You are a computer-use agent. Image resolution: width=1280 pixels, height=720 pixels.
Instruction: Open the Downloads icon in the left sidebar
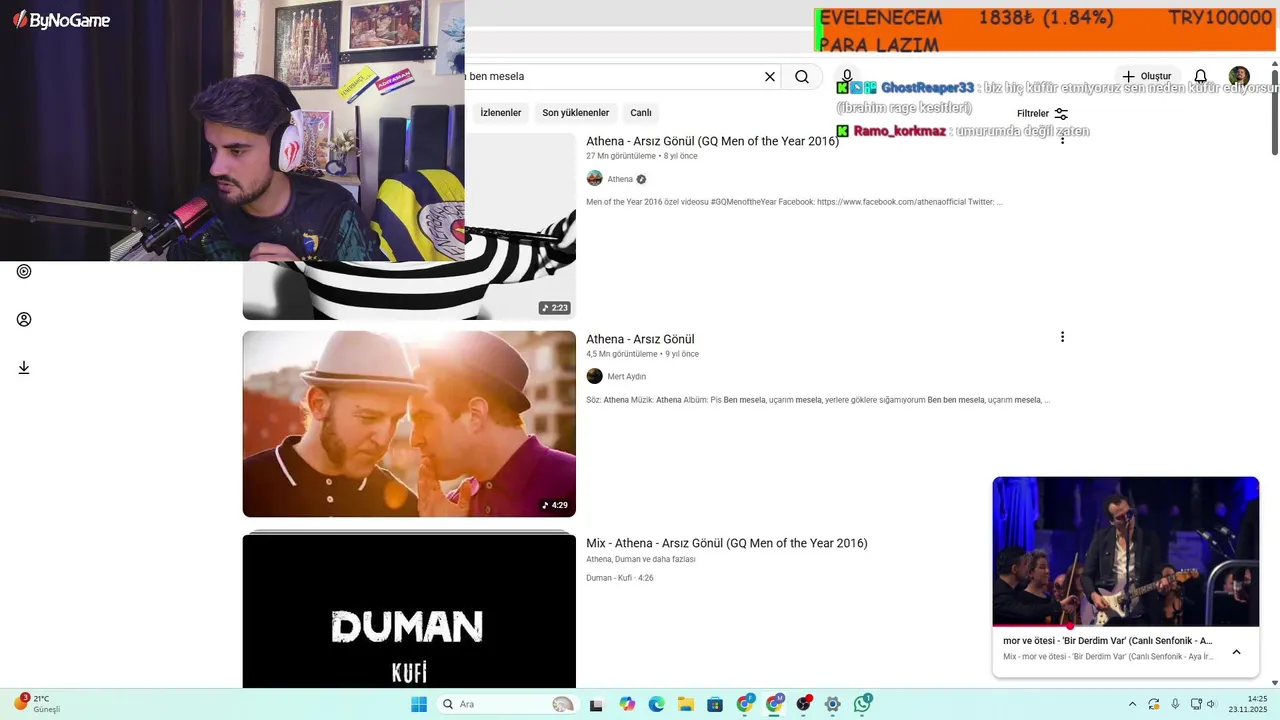[24, 367]
